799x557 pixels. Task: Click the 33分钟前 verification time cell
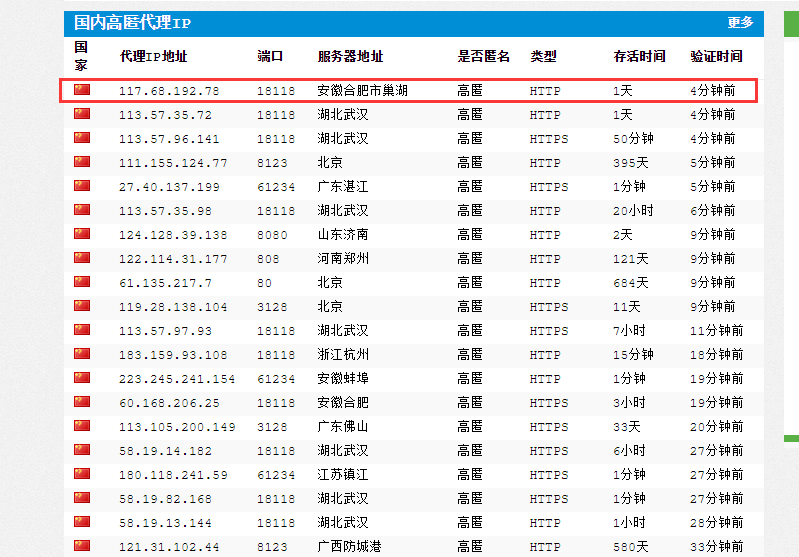tap(716, 546)
